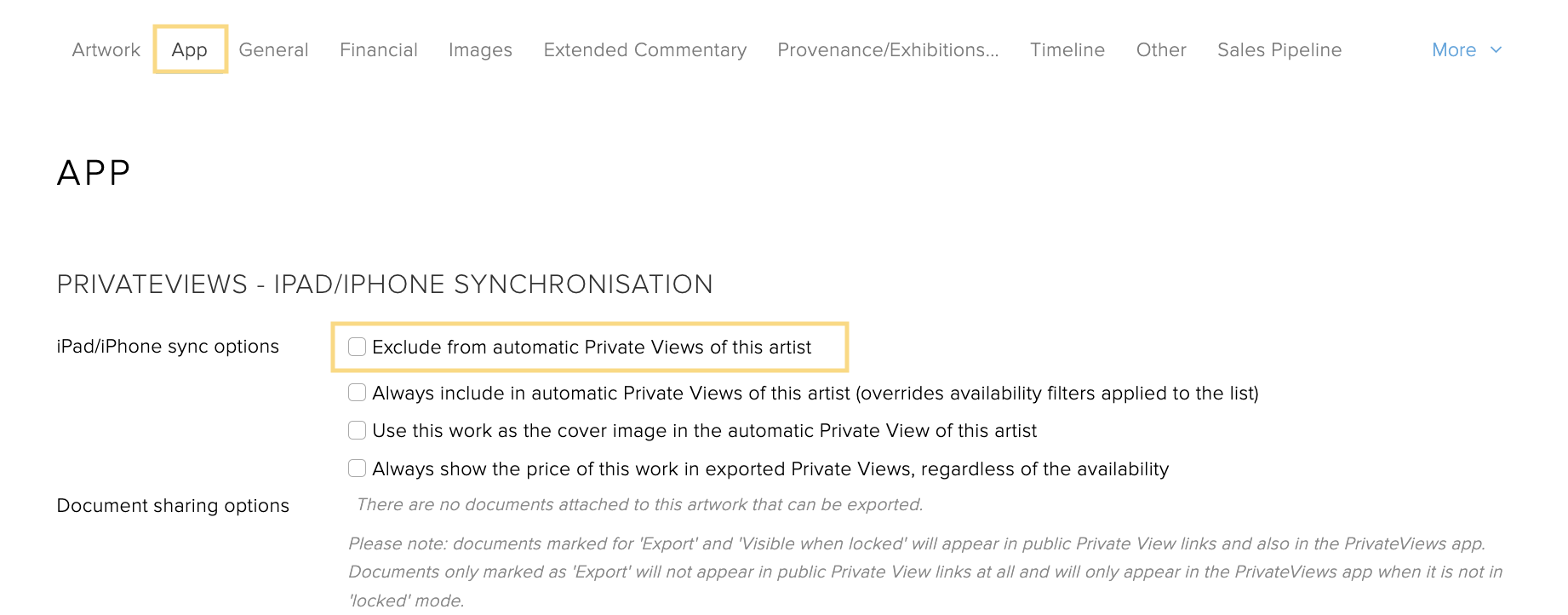
Task: Open the Sales Pipeline tab
Action: [x=1279, y=50]
